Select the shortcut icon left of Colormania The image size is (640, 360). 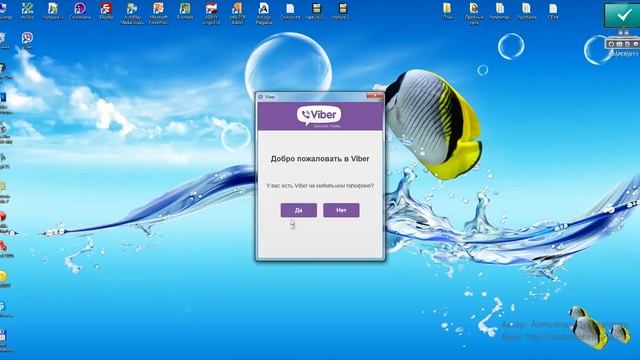tap(53, 11)
